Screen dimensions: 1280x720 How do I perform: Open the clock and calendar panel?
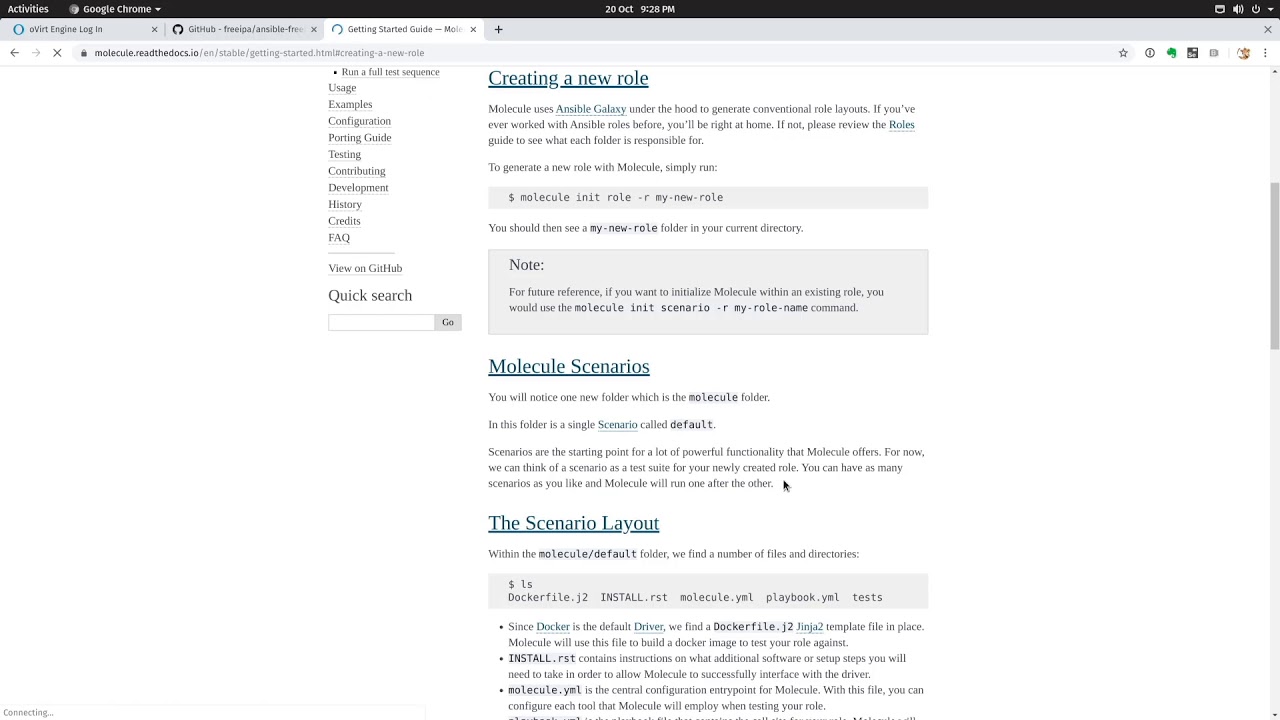(x=640, y=9)
